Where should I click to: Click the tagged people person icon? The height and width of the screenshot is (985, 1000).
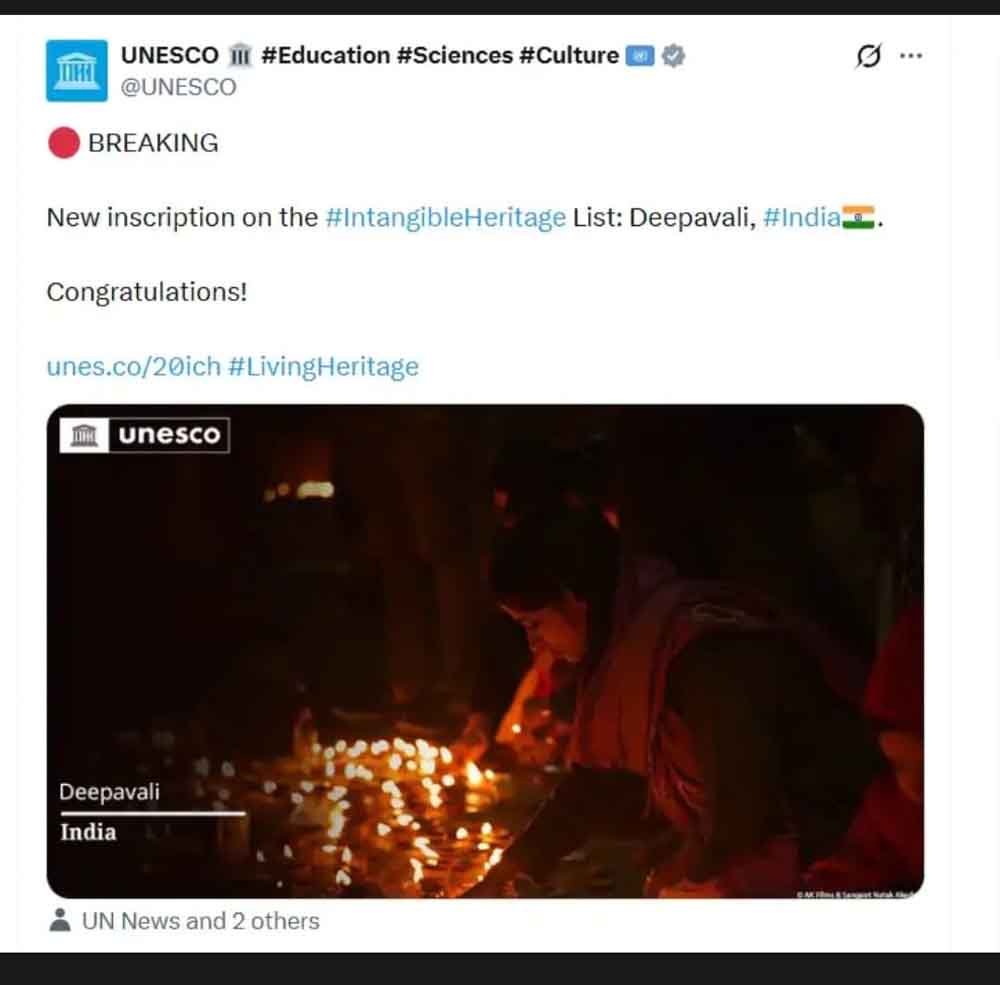[x=61, y=921]
